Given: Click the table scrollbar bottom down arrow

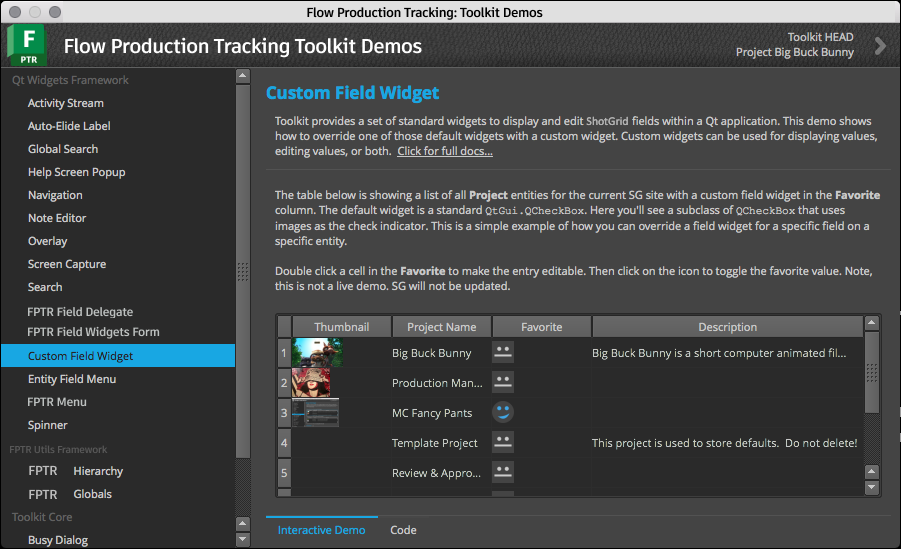Looking at the screenshot, I should (x=872, y=487).
